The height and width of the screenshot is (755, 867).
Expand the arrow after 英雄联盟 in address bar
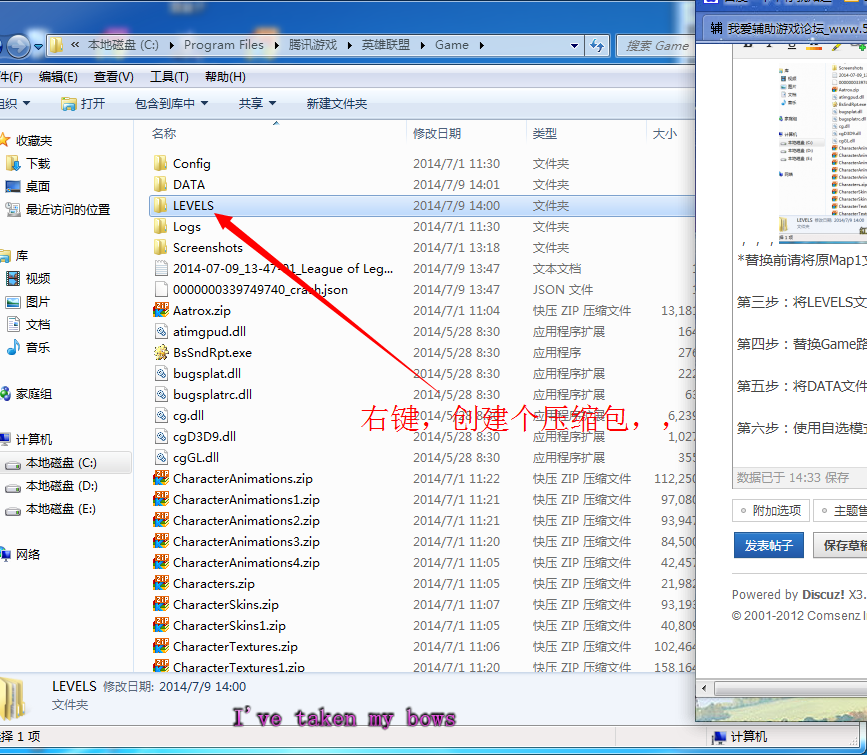[422, 45]
